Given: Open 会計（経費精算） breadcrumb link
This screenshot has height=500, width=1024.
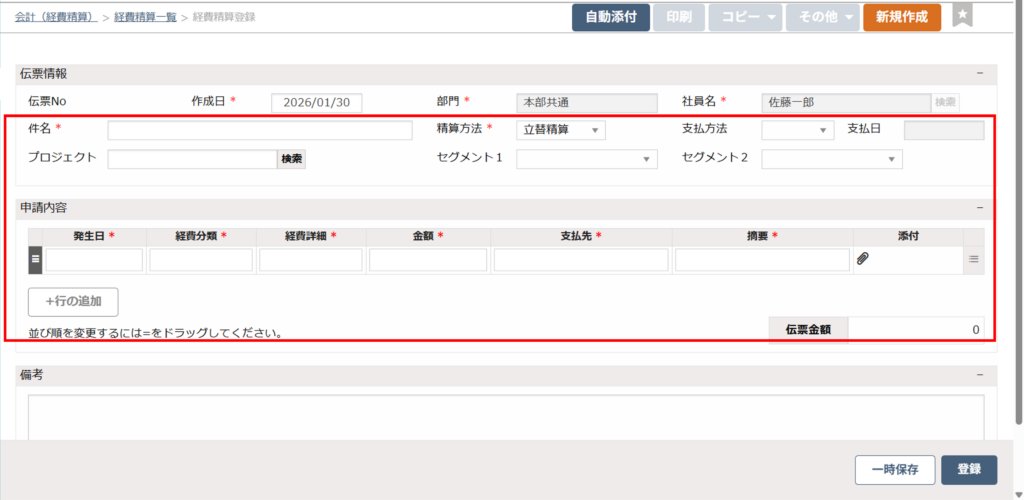Looking at the screenshot, I should tap(56, 17).
